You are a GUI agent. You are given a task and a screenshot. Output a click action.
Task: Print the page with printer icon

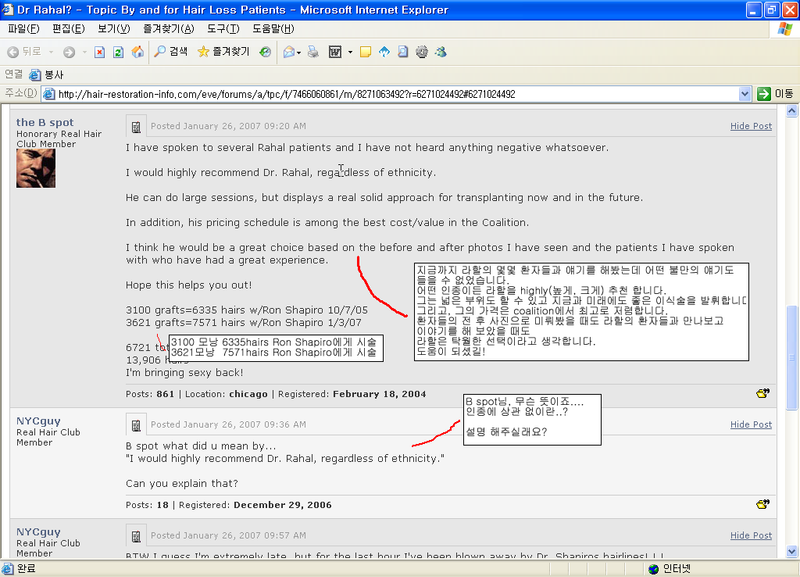tap(313, 52)
